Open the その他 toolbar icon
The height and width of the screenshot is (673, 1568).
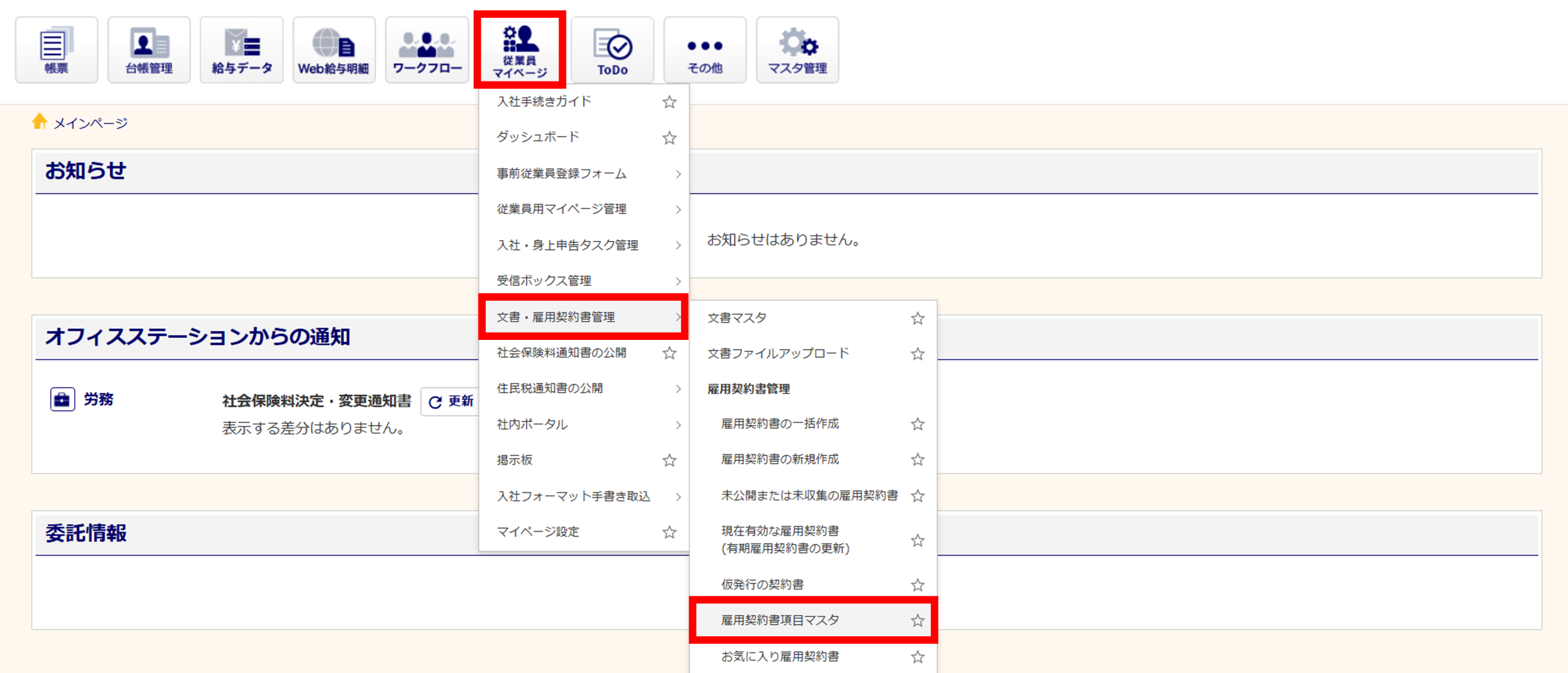(x=705, y=50)
